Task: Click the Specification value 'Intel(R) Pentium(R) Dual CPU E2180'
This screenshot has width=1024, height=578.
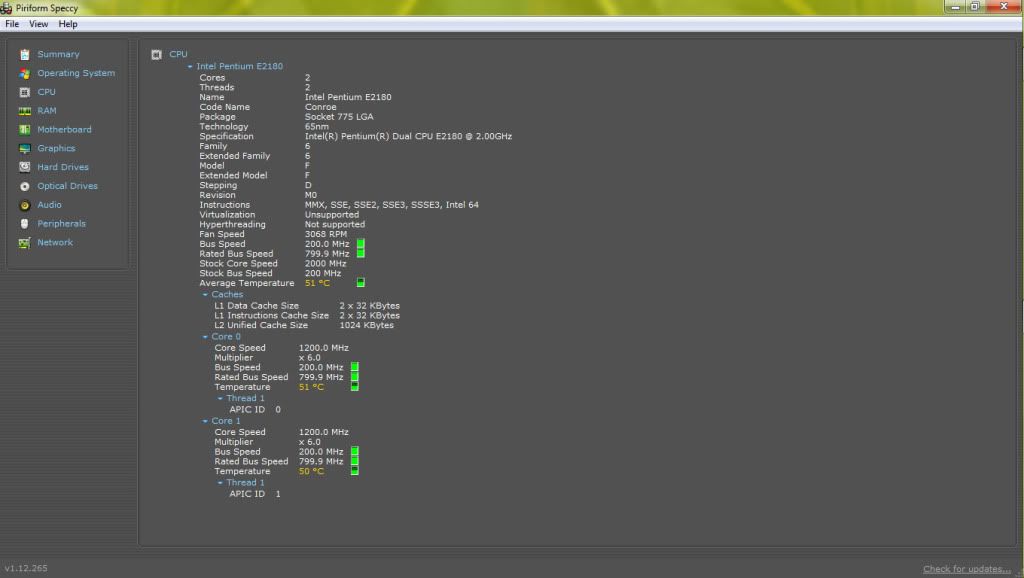Action: tap(408, 136)
